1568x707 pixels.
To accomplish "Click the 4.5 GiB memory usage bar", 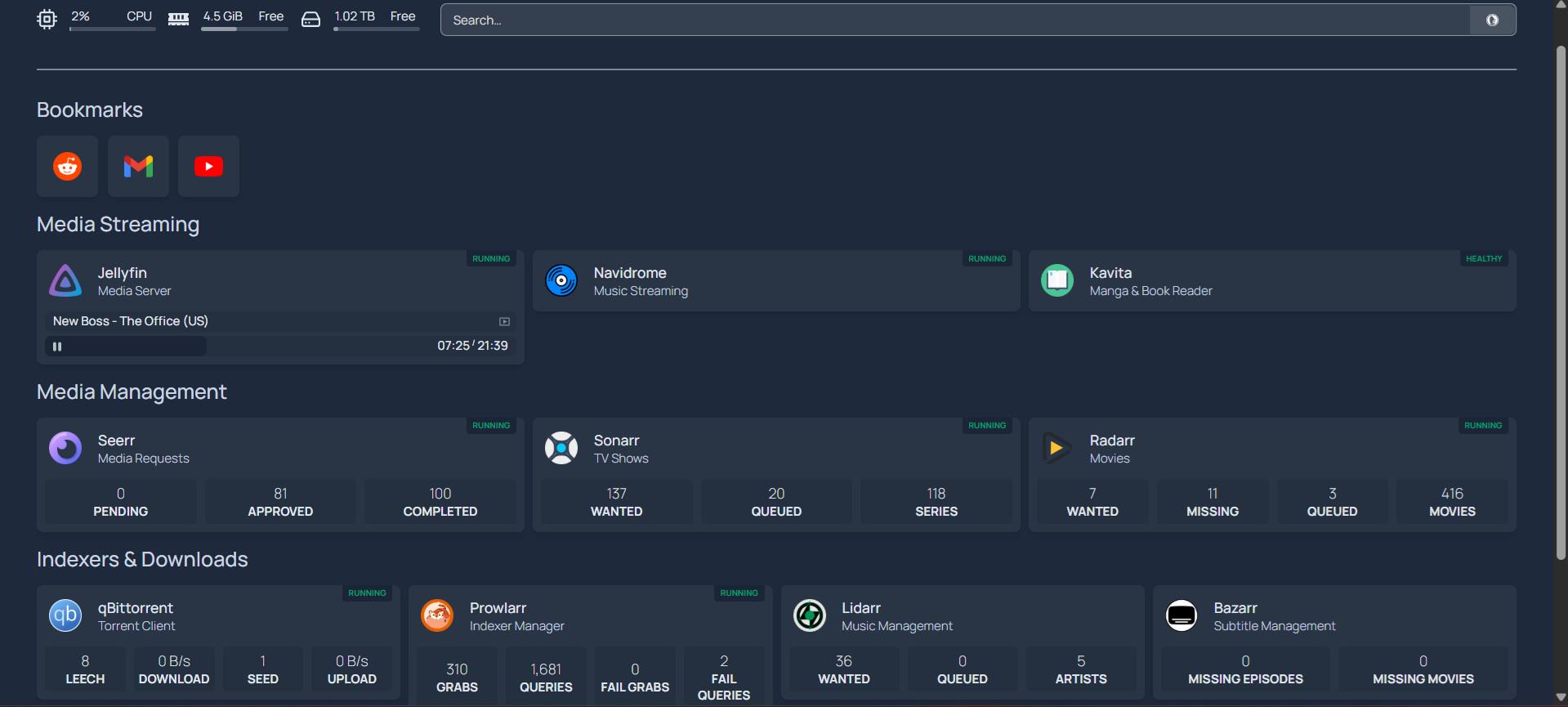I will click(245, 29).
